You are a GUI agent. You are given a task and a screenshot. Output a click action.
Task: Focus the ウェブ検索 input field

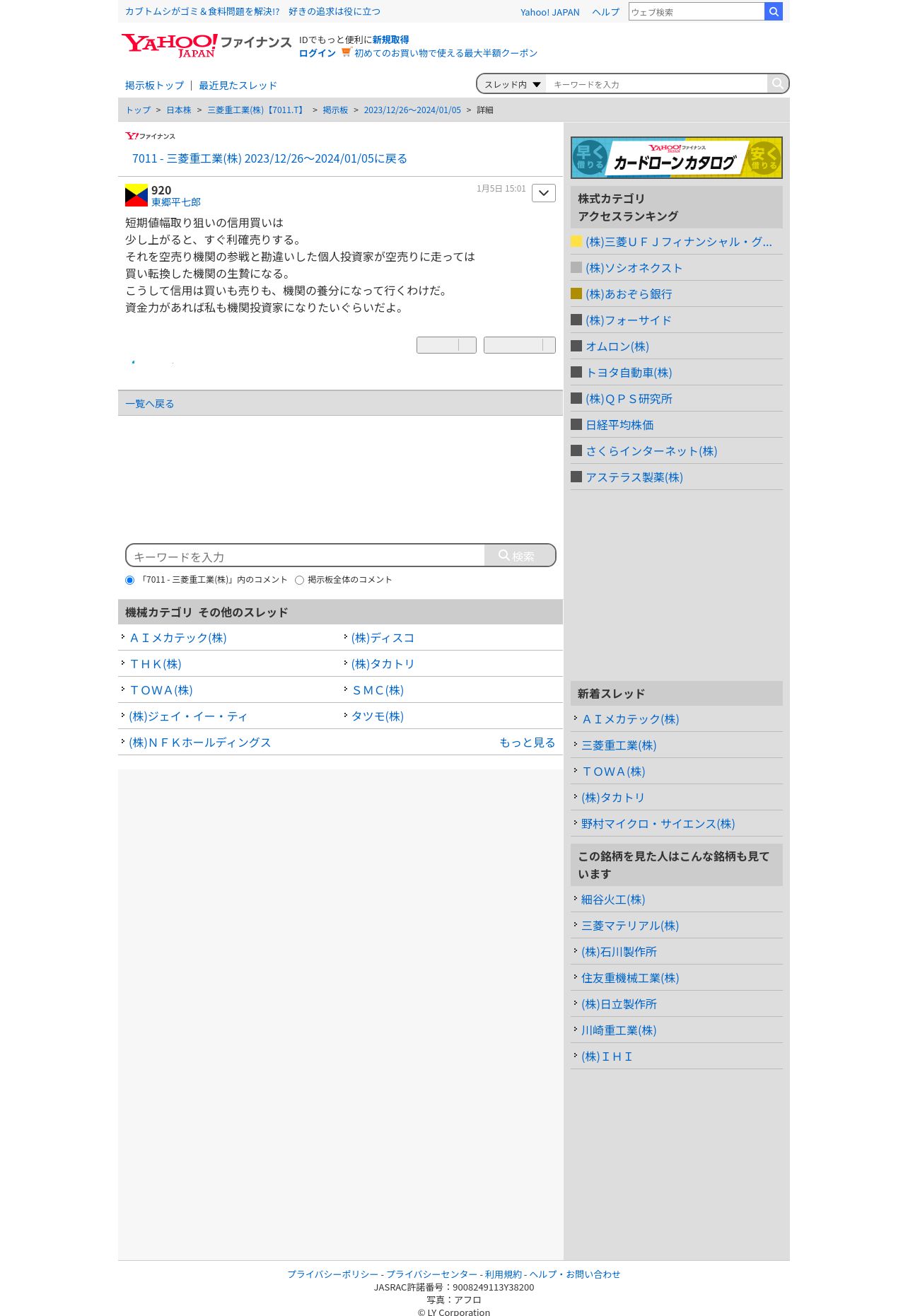pyautogui.click(x=696, y=11)
